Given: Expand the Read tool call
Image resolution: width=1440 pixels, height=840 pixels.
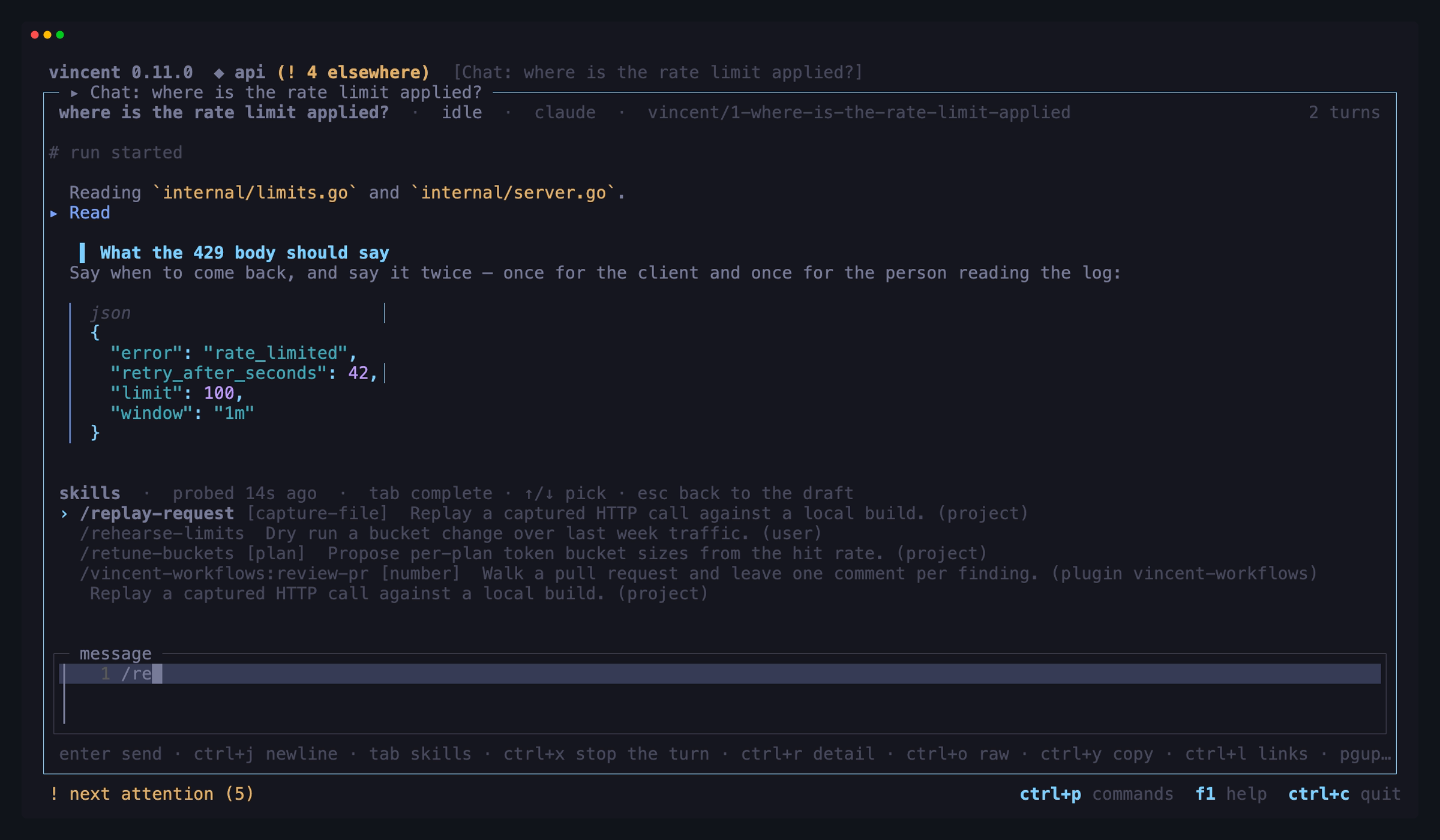Looking at the screenshot, I should click(80, 213).
